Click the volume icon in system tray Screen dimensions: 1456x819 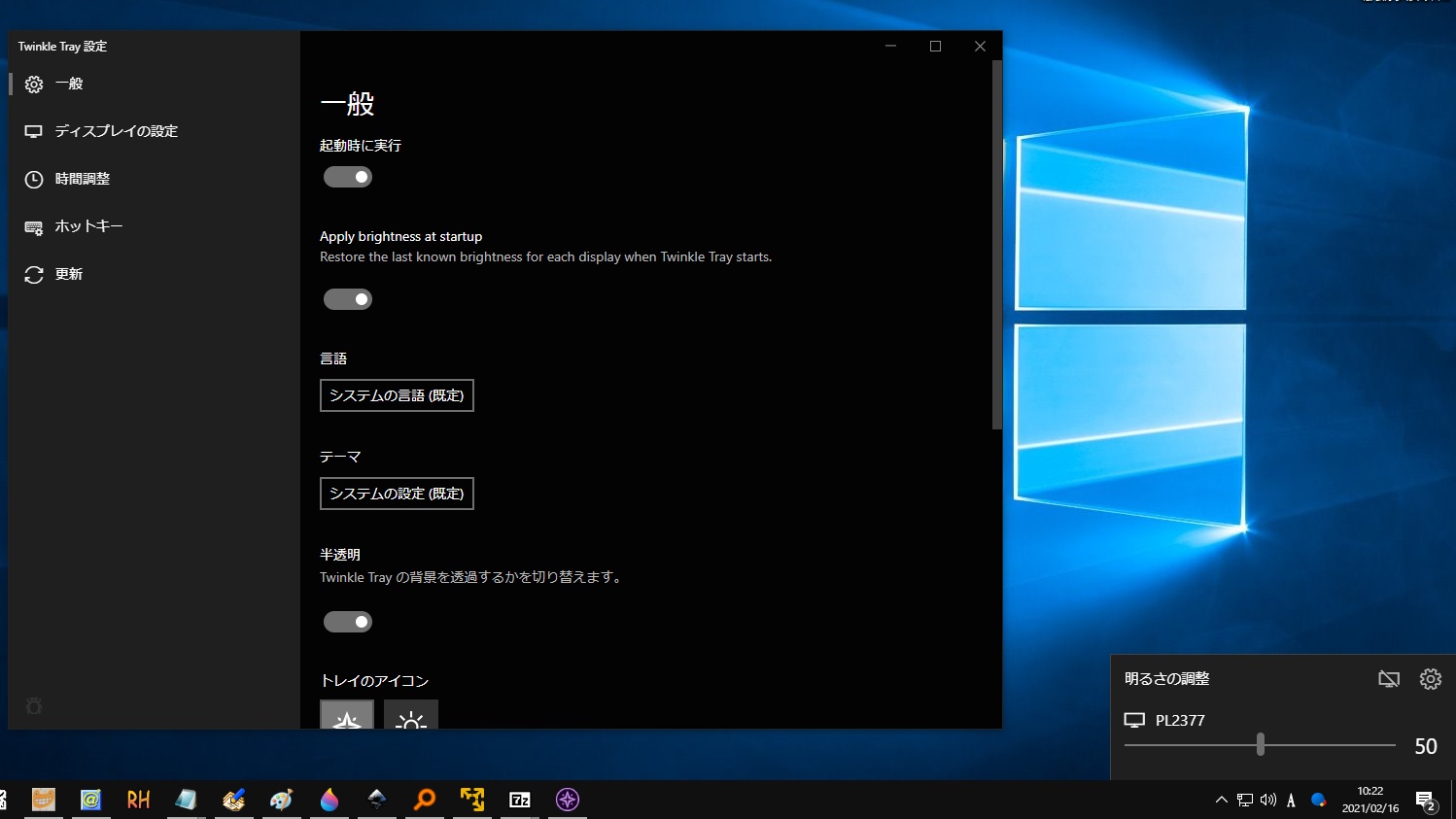[1268, 800]
